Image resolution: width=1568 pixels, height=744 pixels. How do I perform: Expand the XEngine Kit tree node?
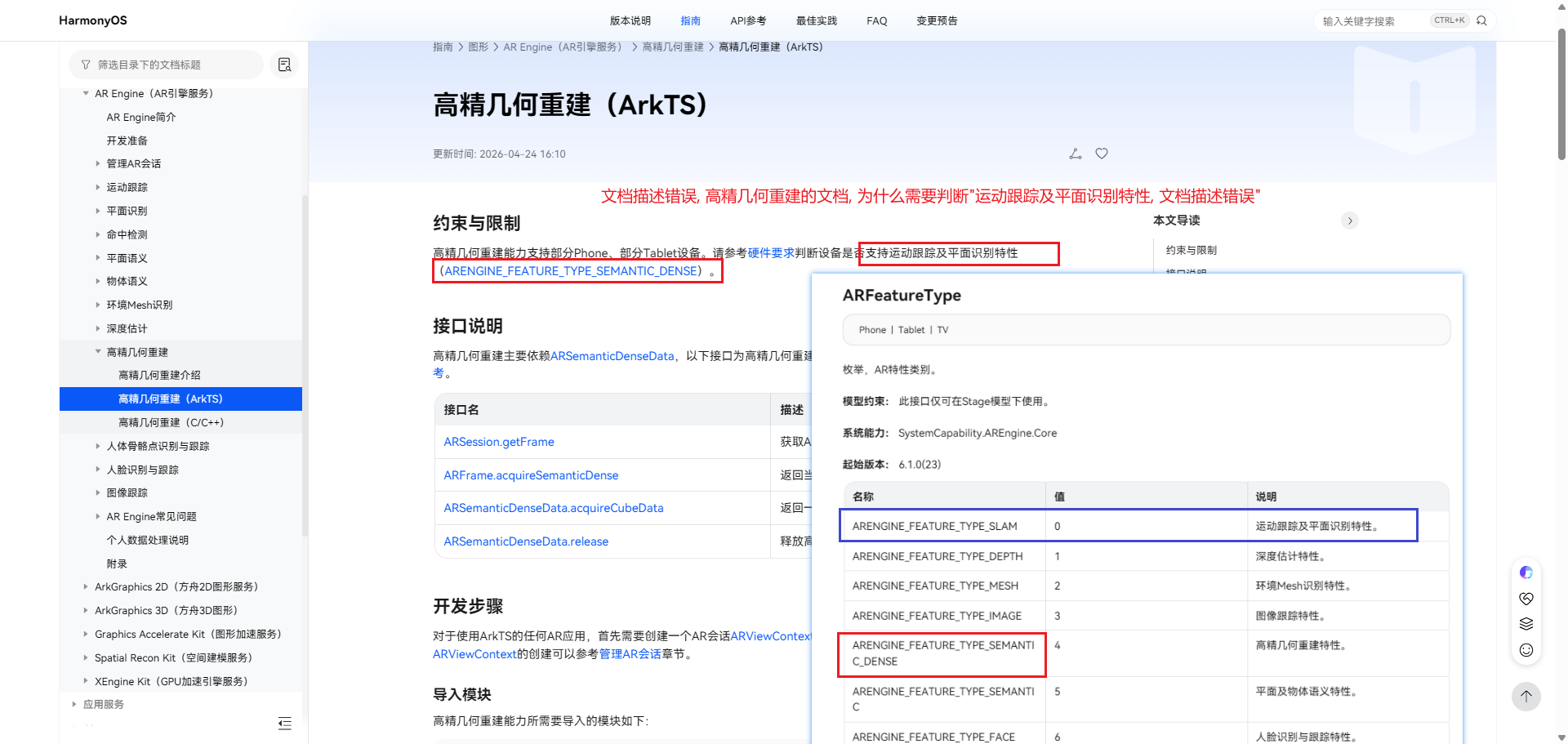86,681
